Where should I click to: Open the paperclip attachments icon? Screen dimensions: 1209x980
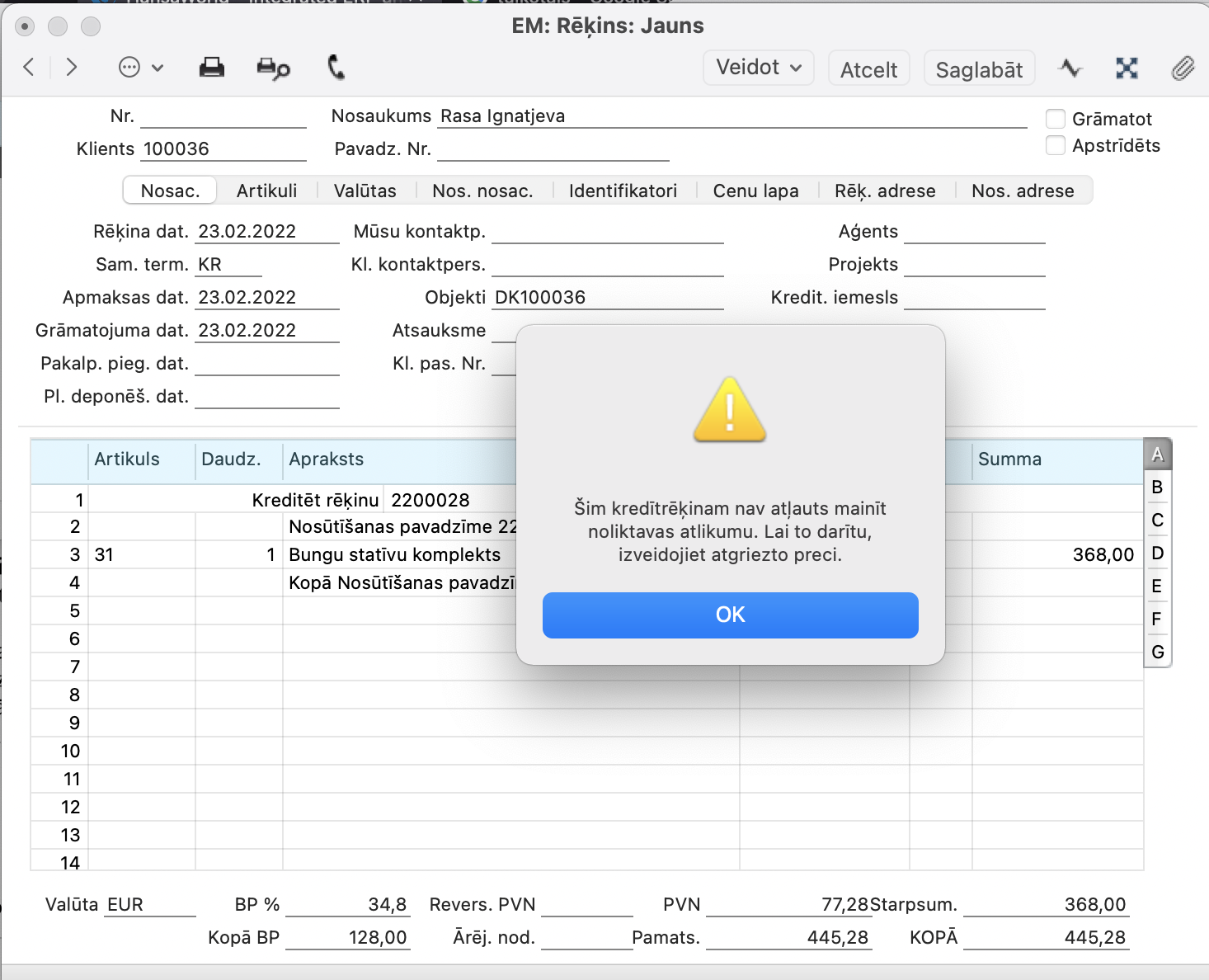1183,68
